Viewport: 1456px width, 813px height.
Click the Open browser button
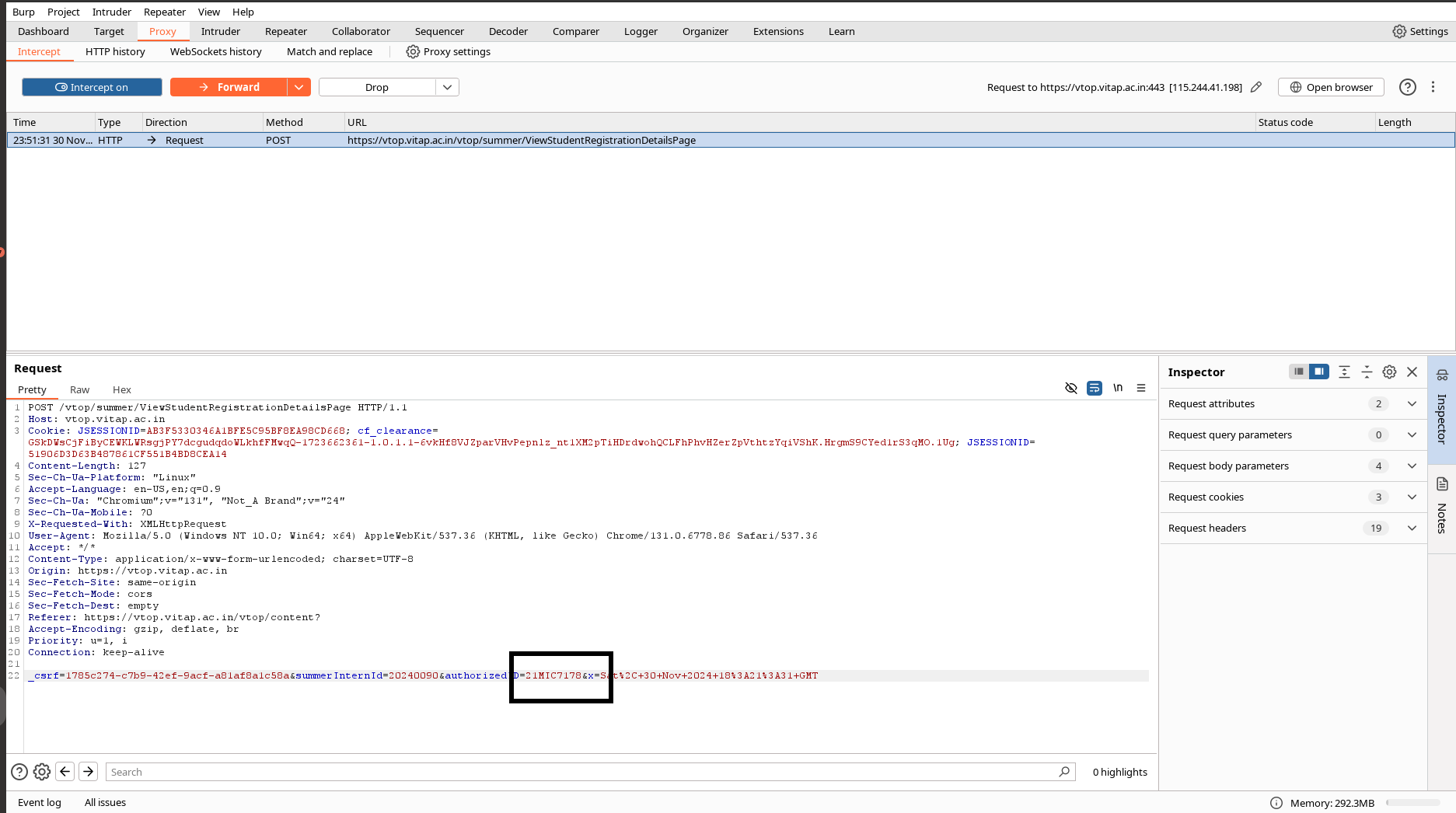[x=1331, y=87]
